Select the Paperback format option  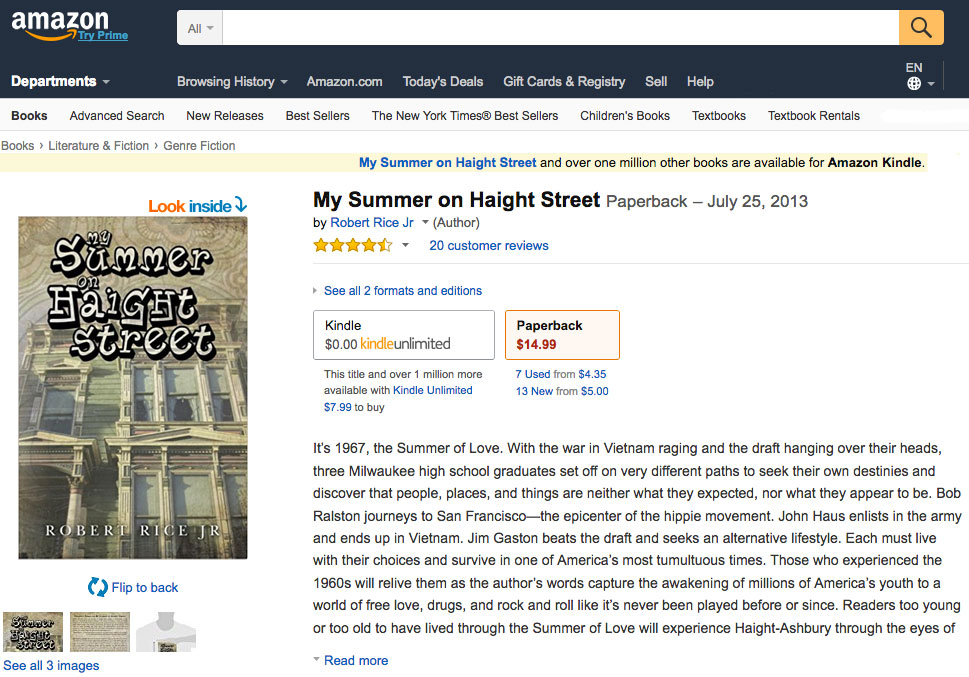[562, 334]
